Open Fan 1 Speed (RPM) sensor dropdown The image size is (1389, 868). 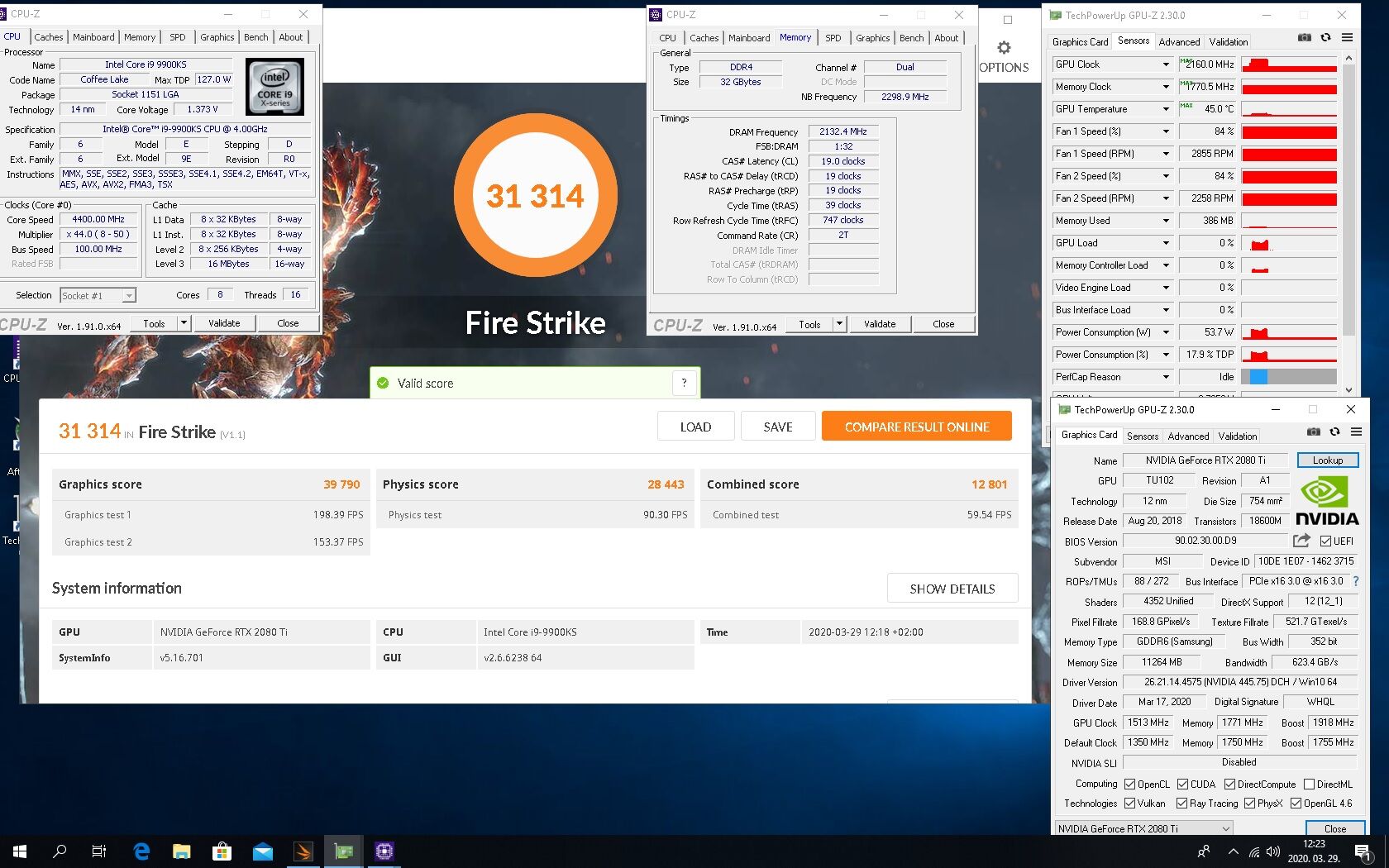pyautogui.click(x=1166, y=154)
